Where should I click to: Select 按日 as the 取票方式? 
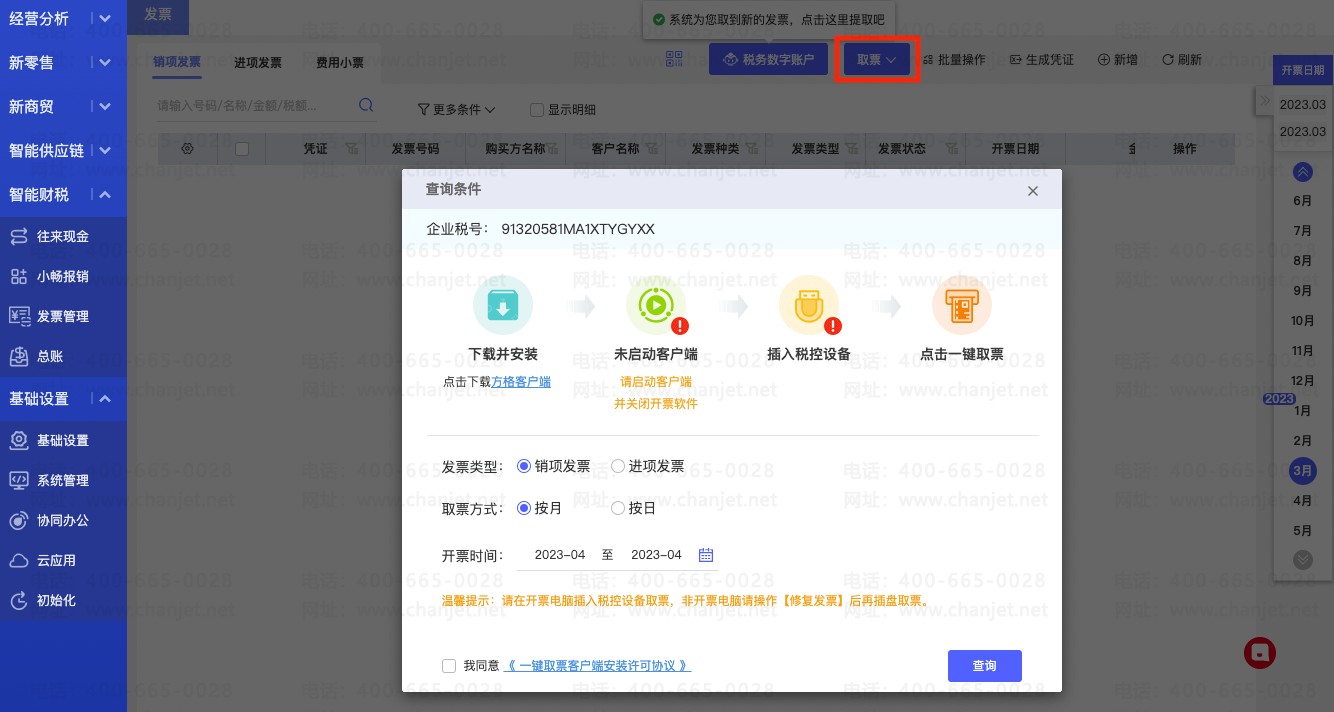click(618, 508)
